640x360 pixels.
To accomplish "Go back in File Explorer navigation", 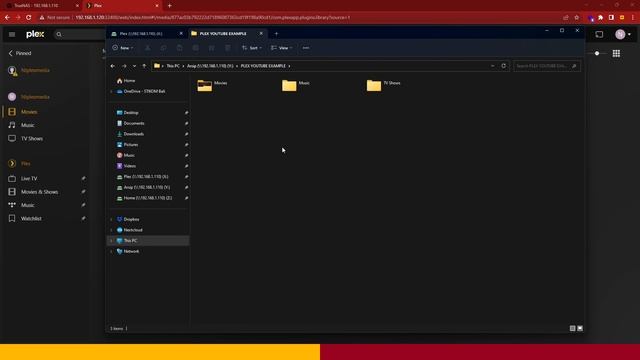I will pos(113,66).
